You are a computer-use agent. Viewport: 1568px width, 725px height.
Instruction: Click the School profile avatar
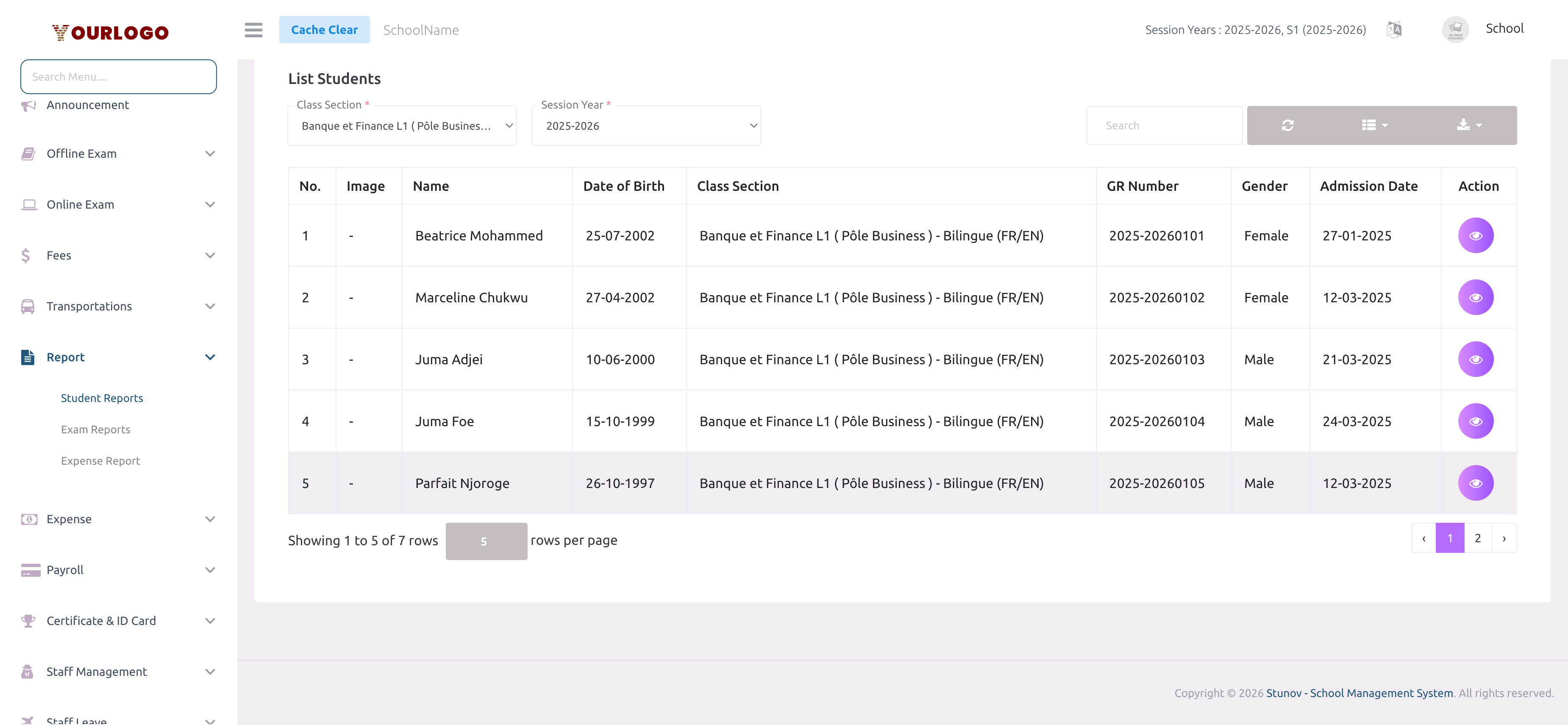[1455, 29]
